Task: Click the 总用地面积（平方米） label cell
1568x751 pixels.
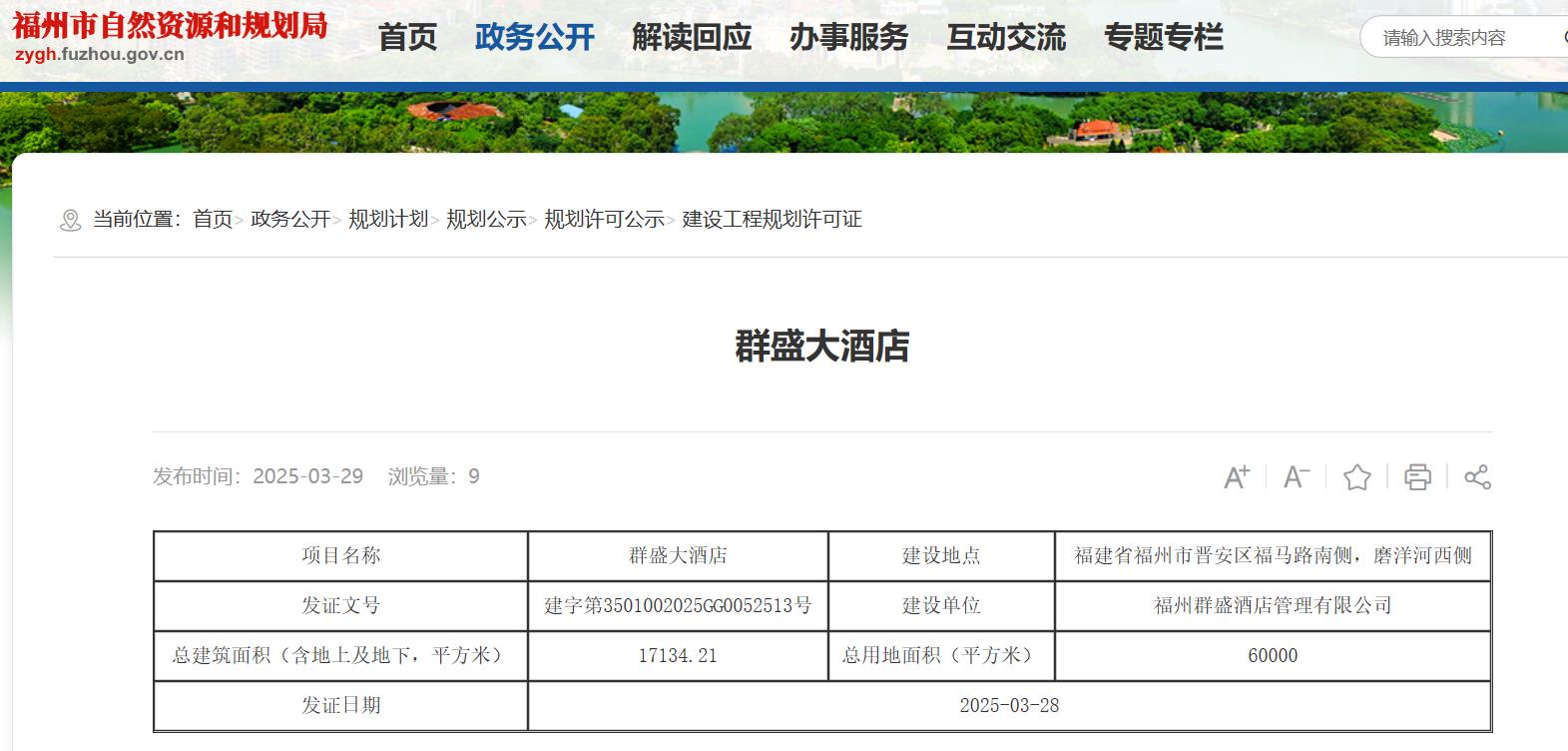Action: [x=941, y=656]
